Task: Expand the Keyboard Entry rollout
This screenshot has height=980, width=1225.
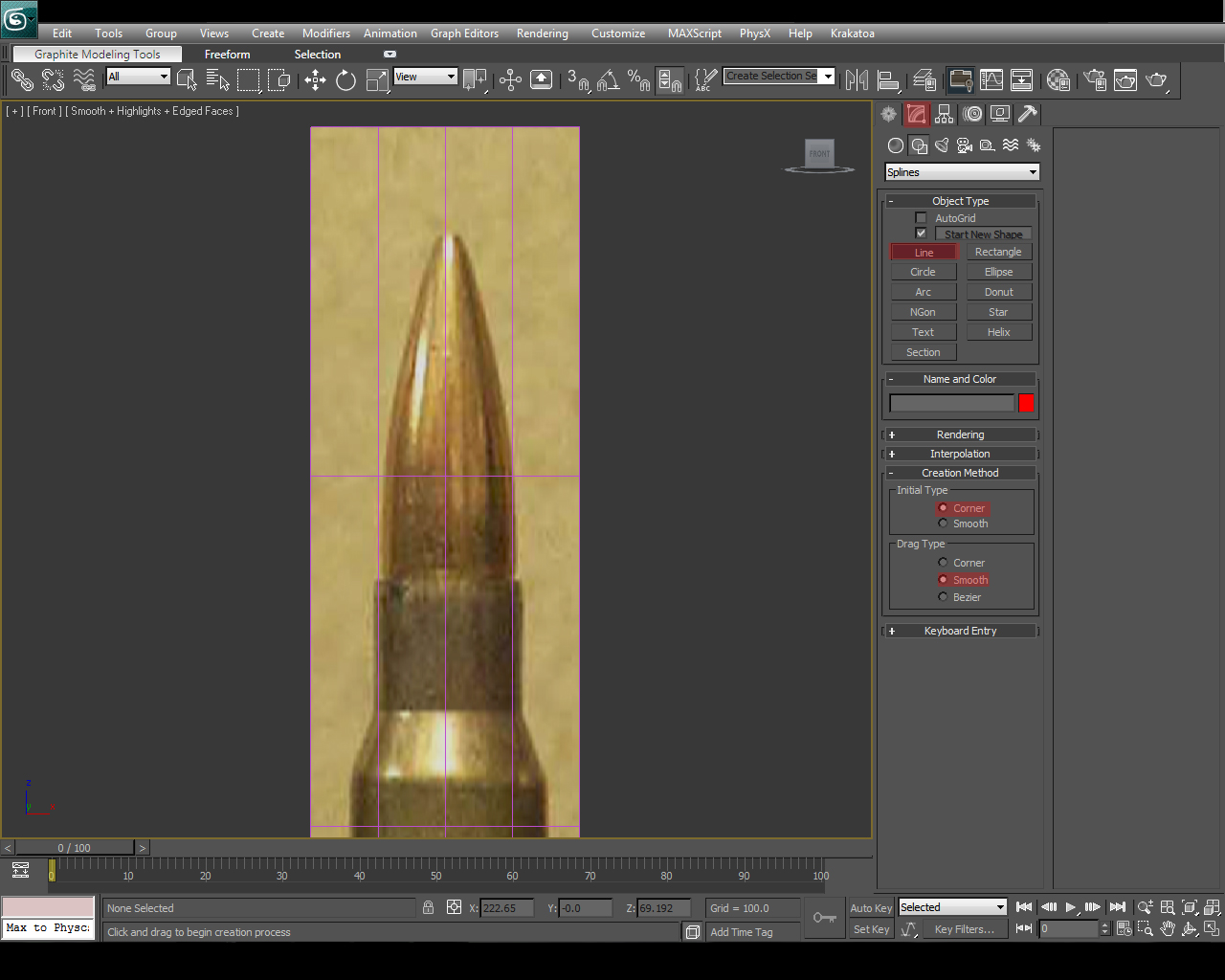Action: (x=960, y=630)
